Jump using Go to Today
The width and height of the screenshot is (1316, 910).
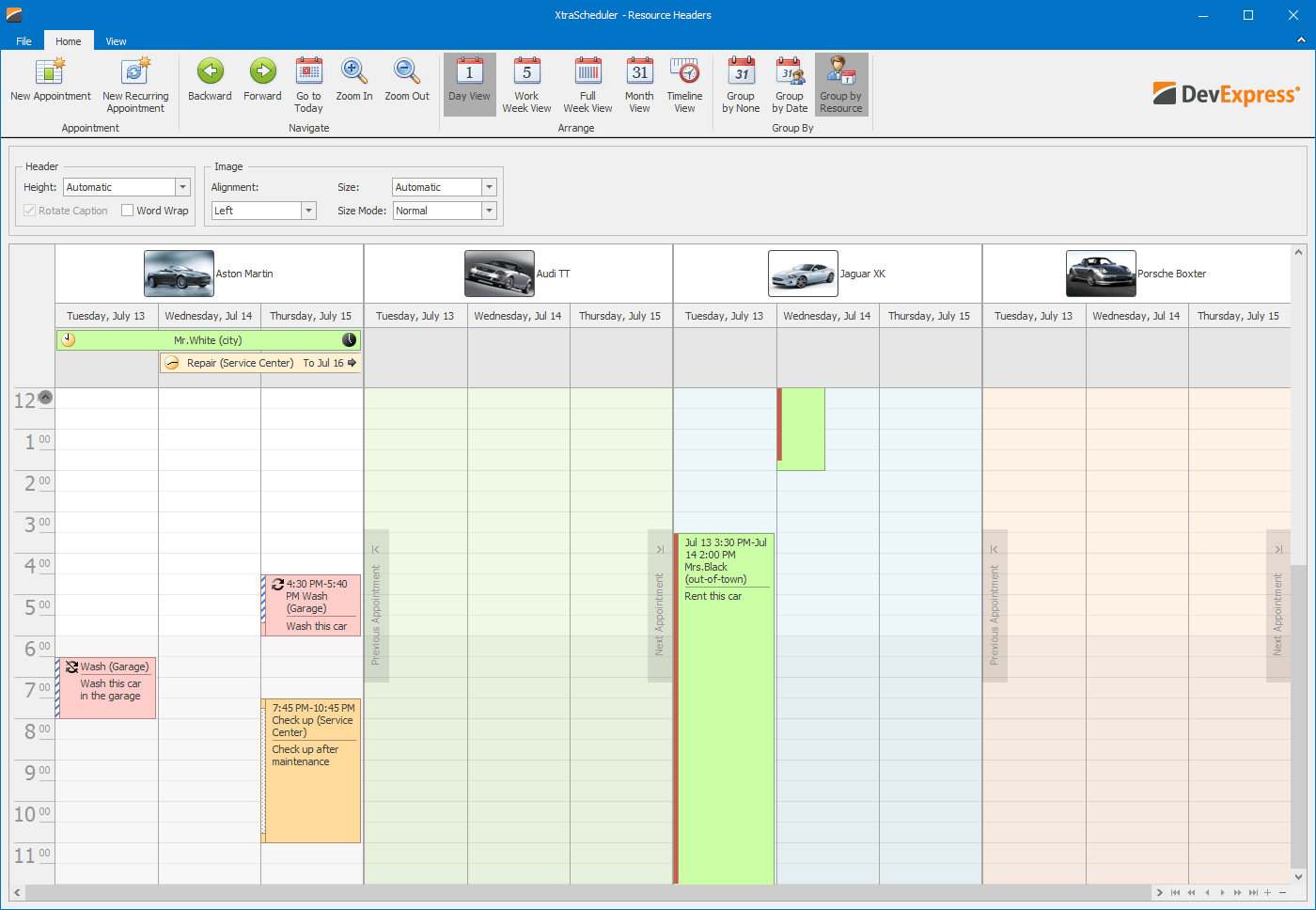(x=308, y=85)
